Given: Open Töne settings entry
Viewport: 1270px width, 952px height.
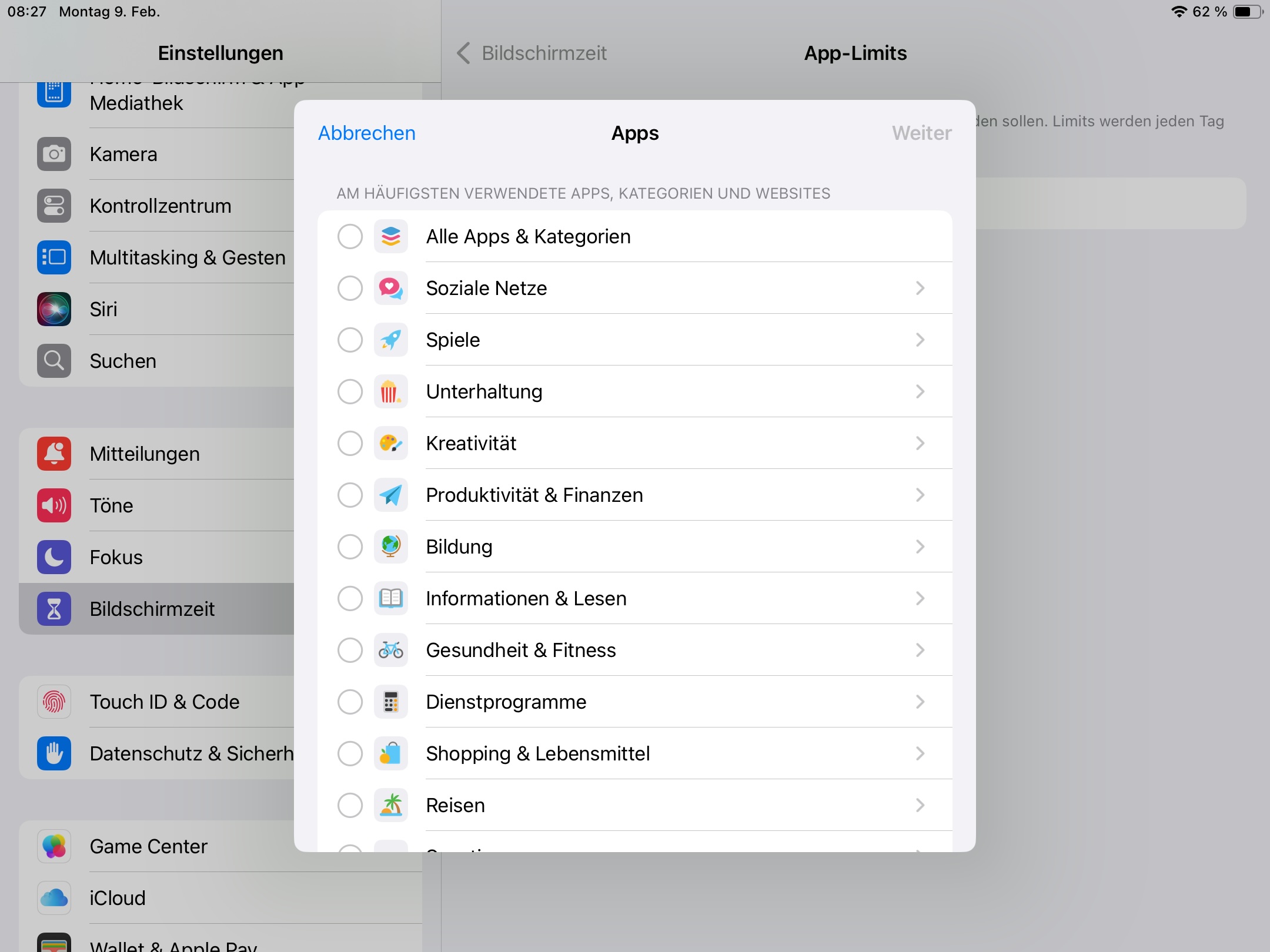Looking at the screenshot, I should coord(156,505).
